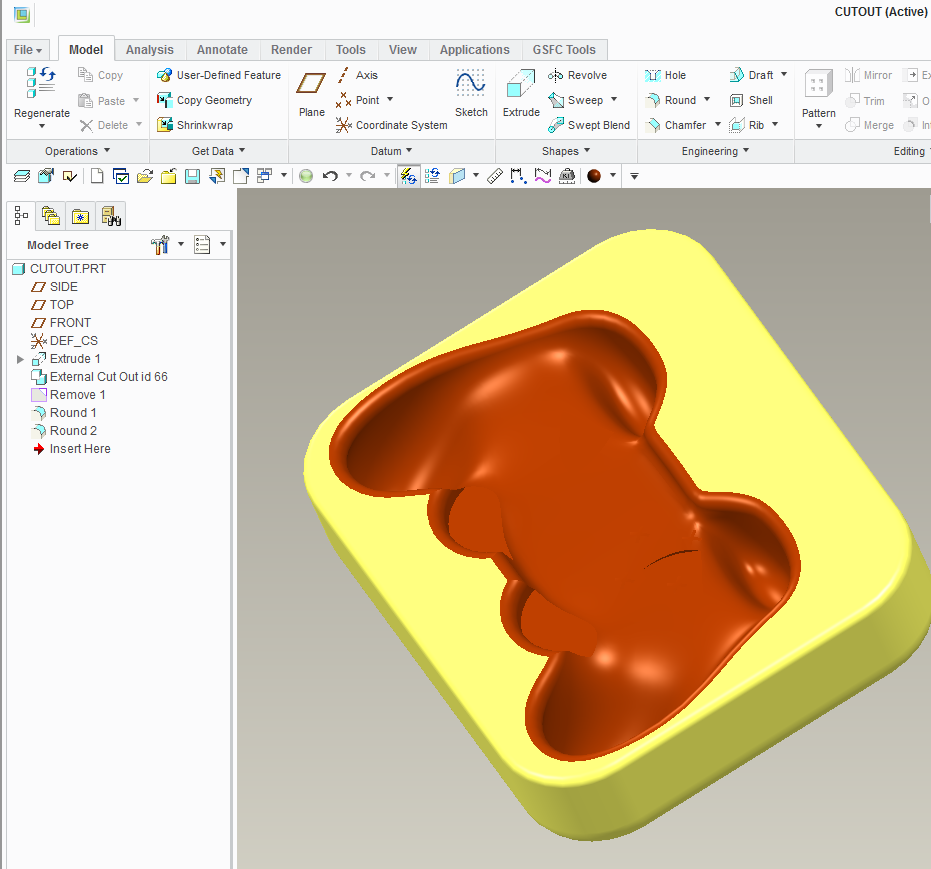Select External Cut Out id 66 feature
The height and width of the screenshot is (869, 931).
pos(99,377)
